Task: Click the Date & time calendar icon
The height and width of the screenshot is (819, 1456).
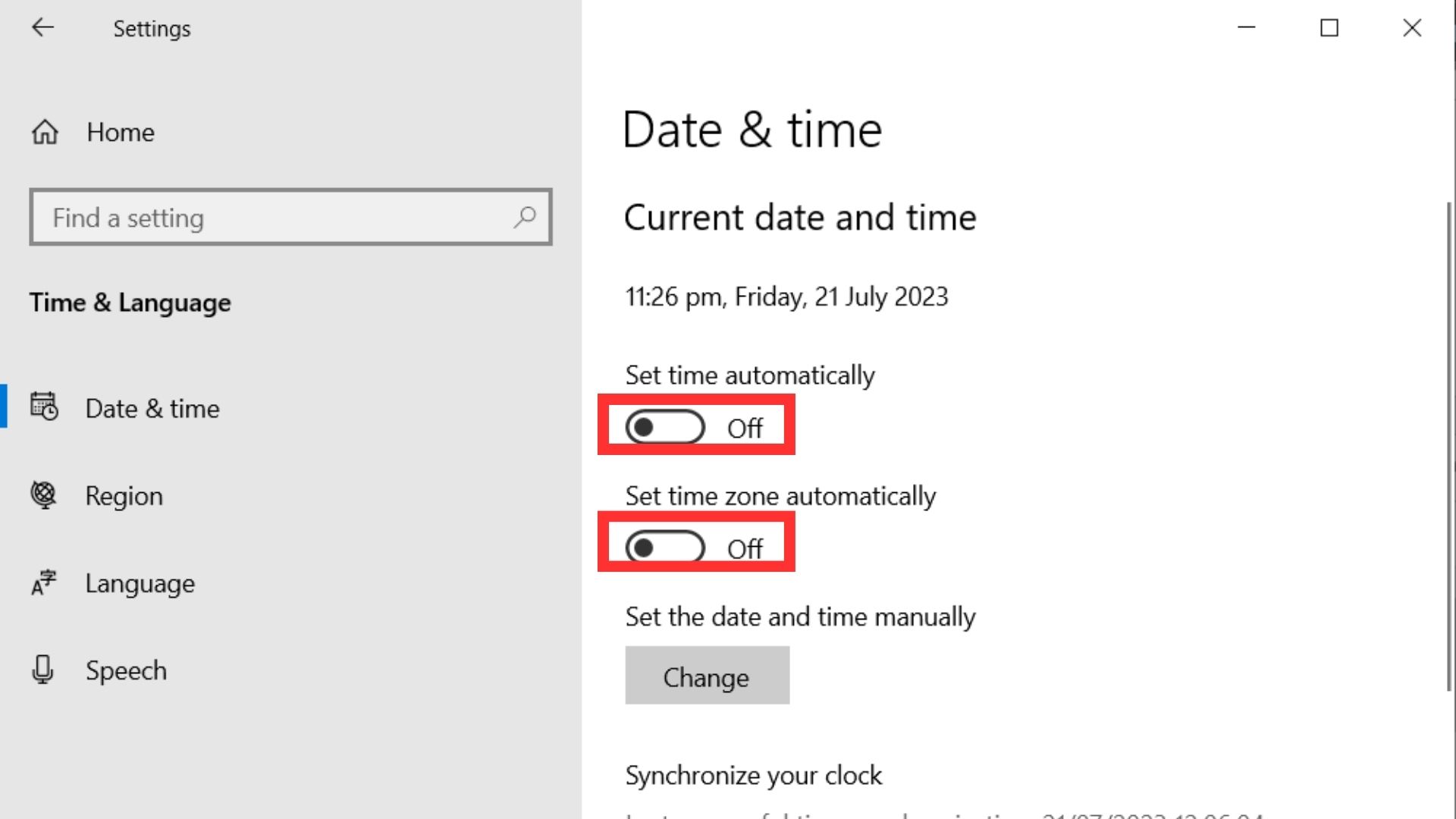Action: (42, 407)
